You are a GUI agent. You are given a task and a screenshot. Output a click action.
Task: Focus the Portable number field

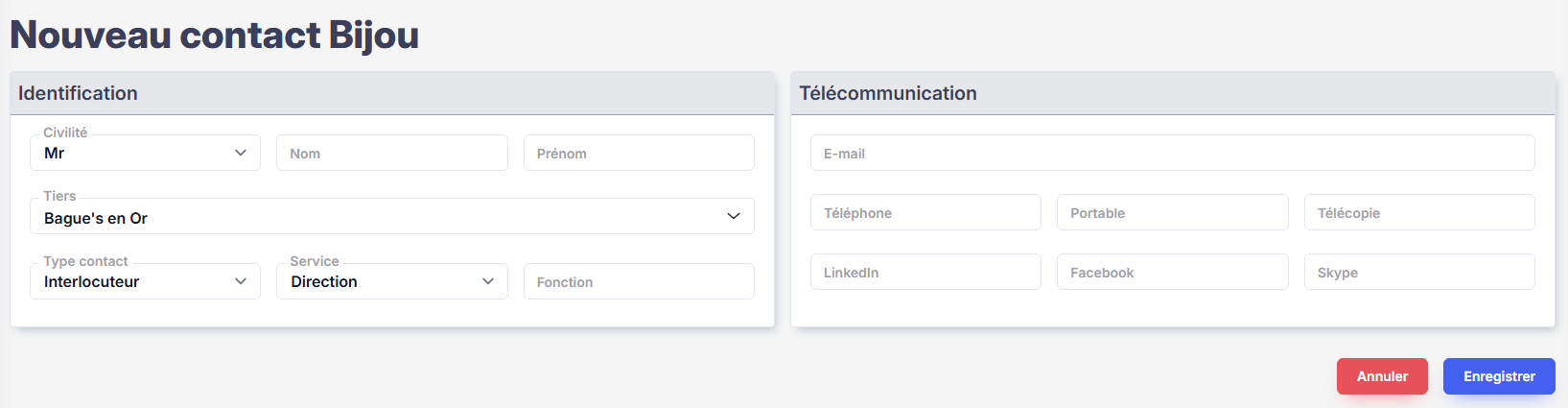coord(1172,213)
